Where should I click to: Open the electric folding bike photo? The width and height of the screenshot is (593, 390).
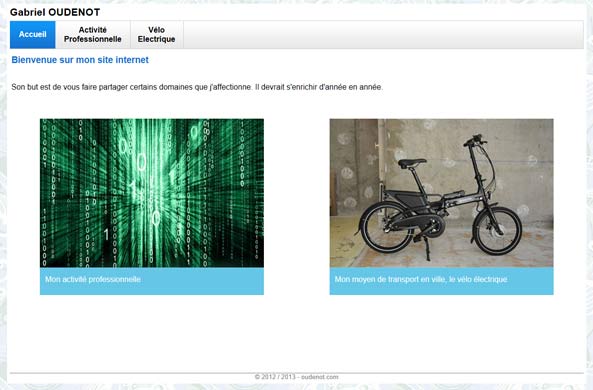(x=441, y=193)
